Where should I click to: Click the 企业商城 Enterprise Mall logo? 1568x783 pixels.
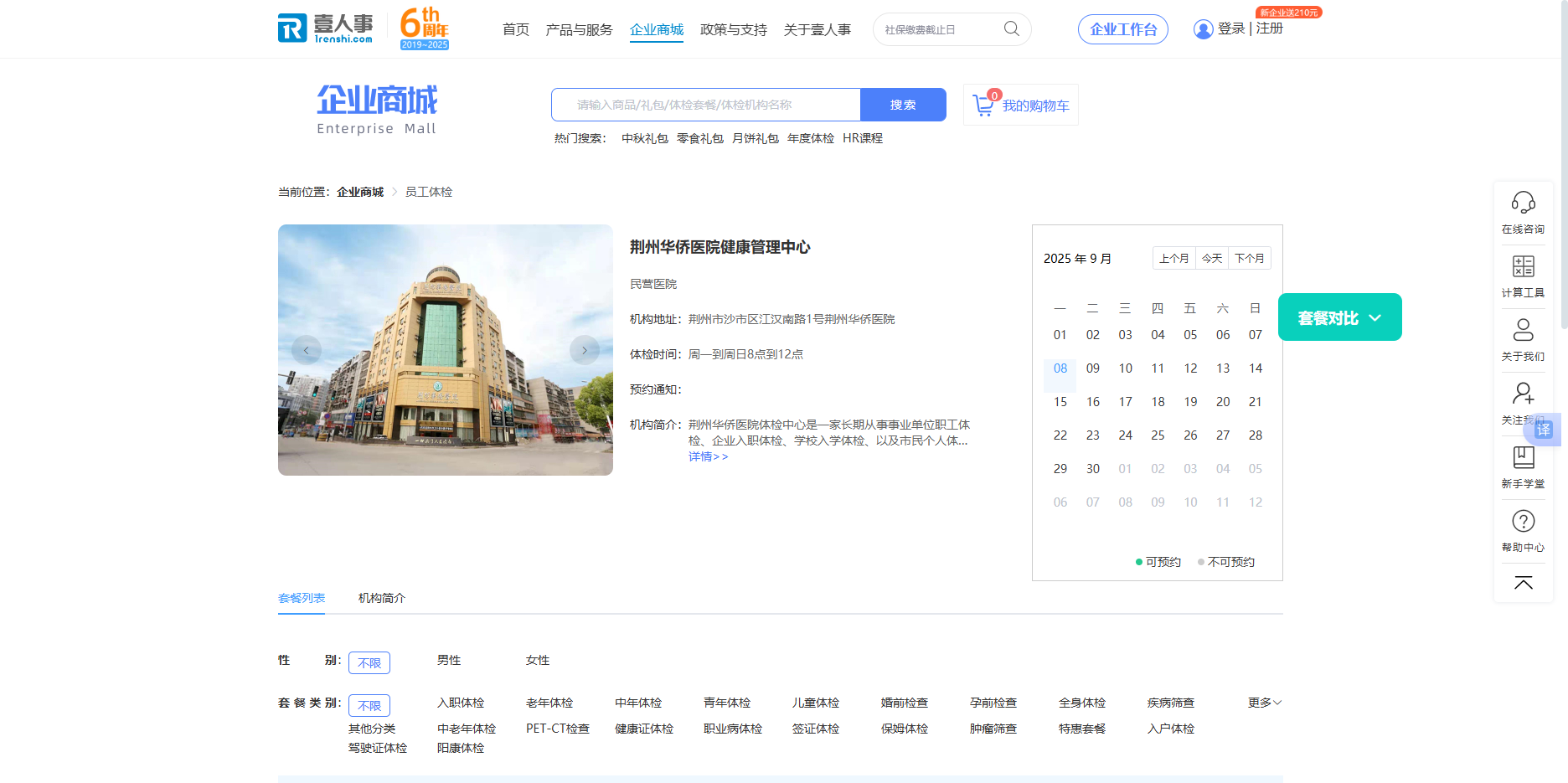(377, 109)
